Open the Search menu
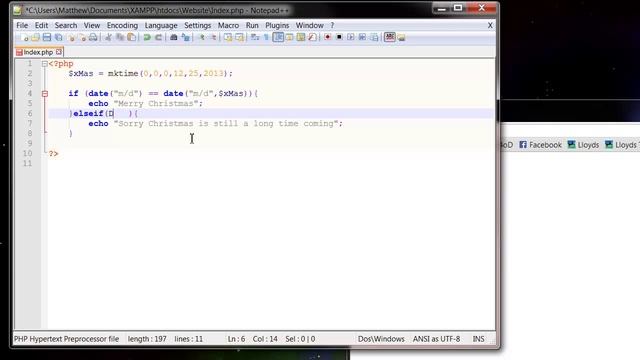Viewport: 640px width, 360px height. [x=66, y=25]
